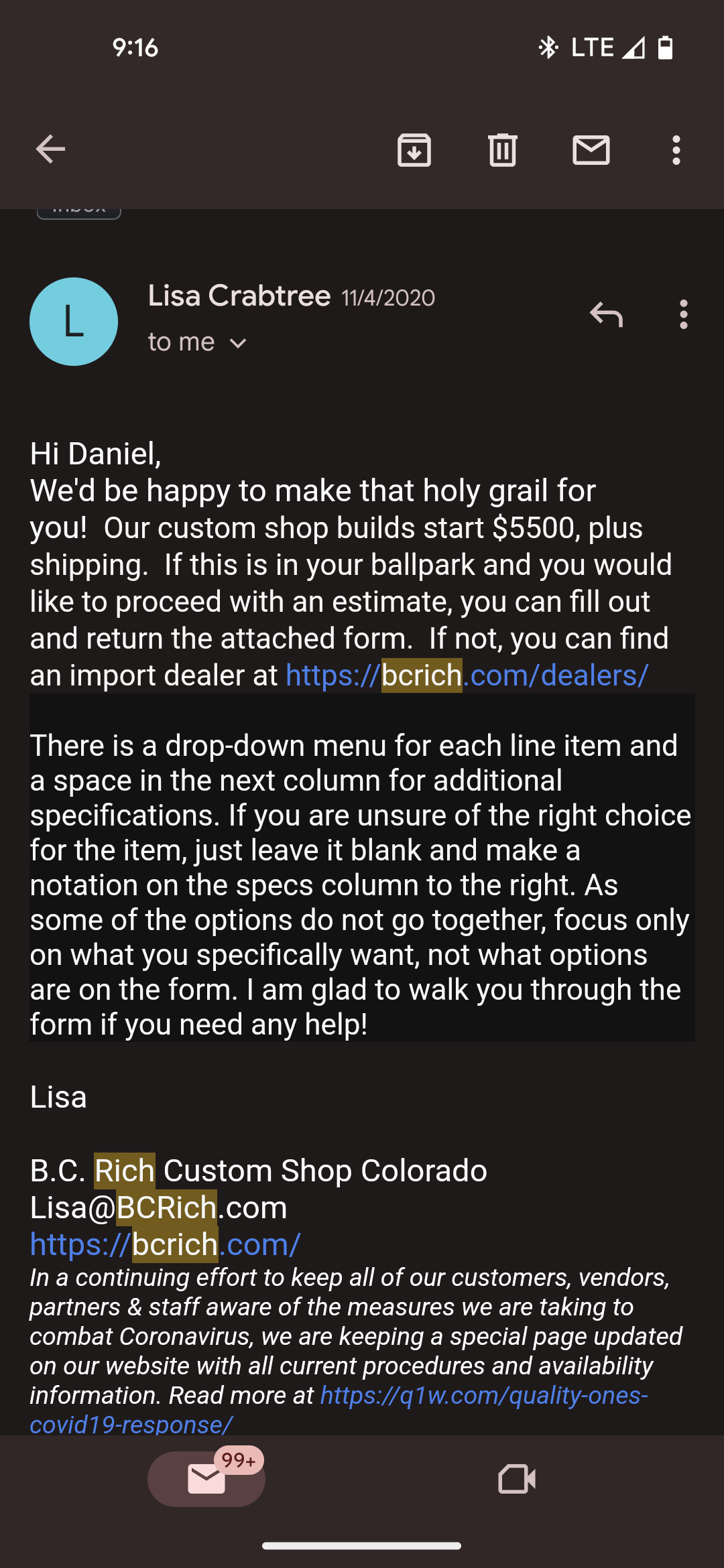The height and width of the screenshot is (1568, 724).
Task: Open the bcrich.com/dealers link
Action: (x=467, y=675)
